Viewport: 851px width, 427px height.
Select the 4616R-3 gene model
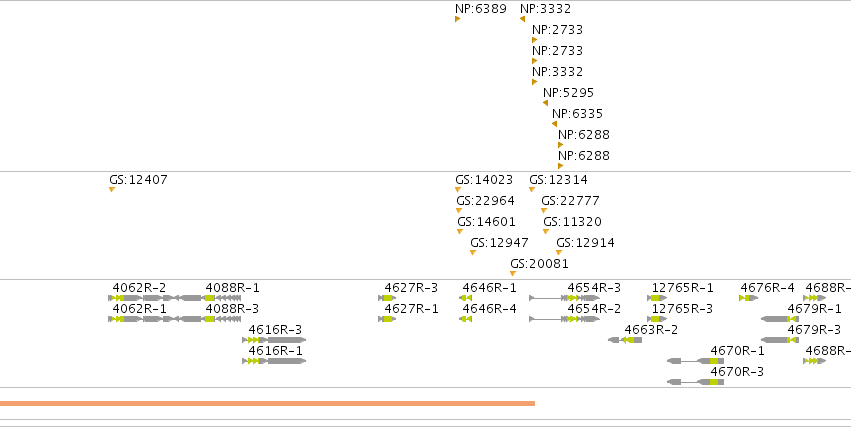click(274, 340)
